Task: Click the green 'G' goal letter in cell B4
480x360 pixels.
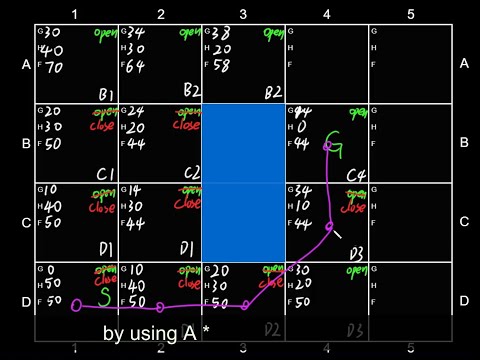Action: coord(333,145)
